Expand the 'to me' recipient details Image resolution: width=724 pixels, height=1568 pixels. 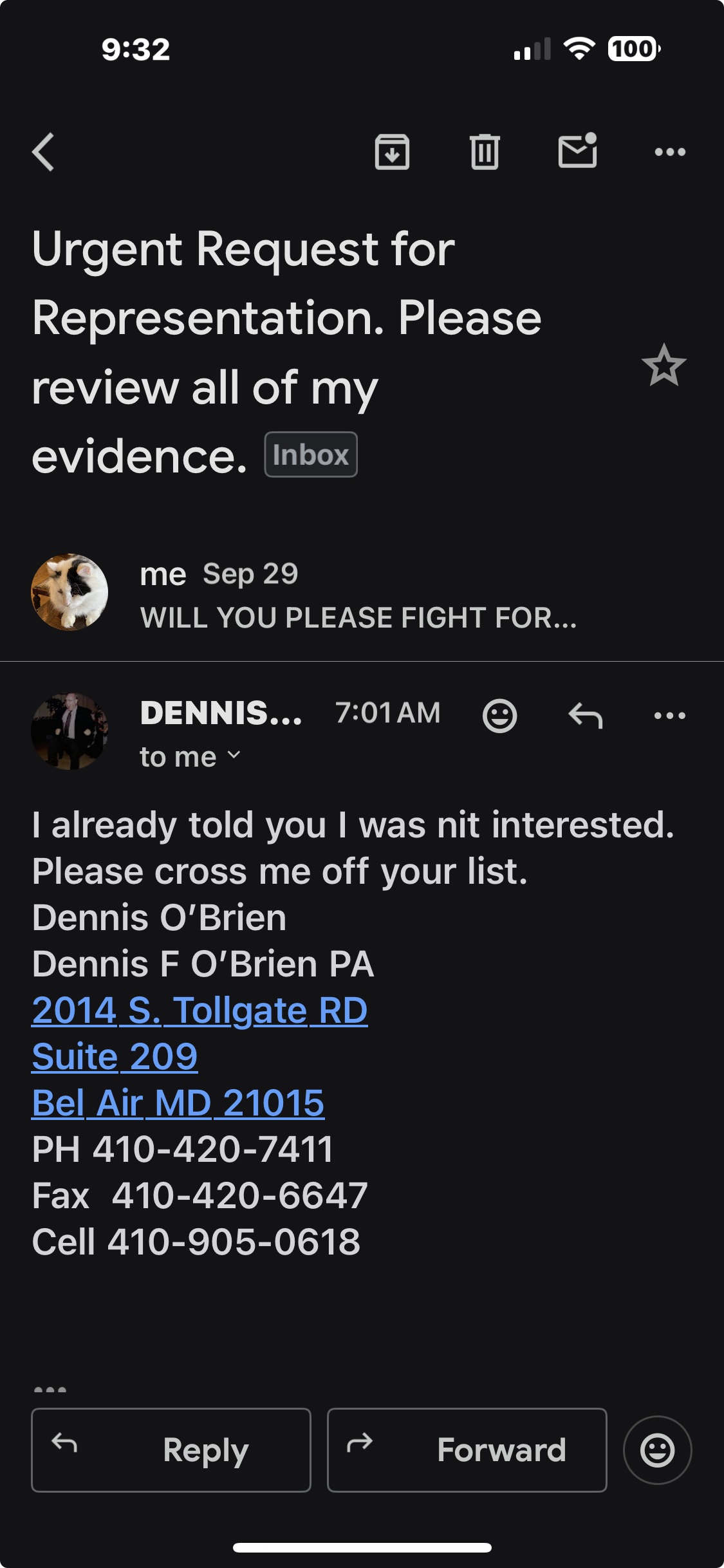(190, 757)
